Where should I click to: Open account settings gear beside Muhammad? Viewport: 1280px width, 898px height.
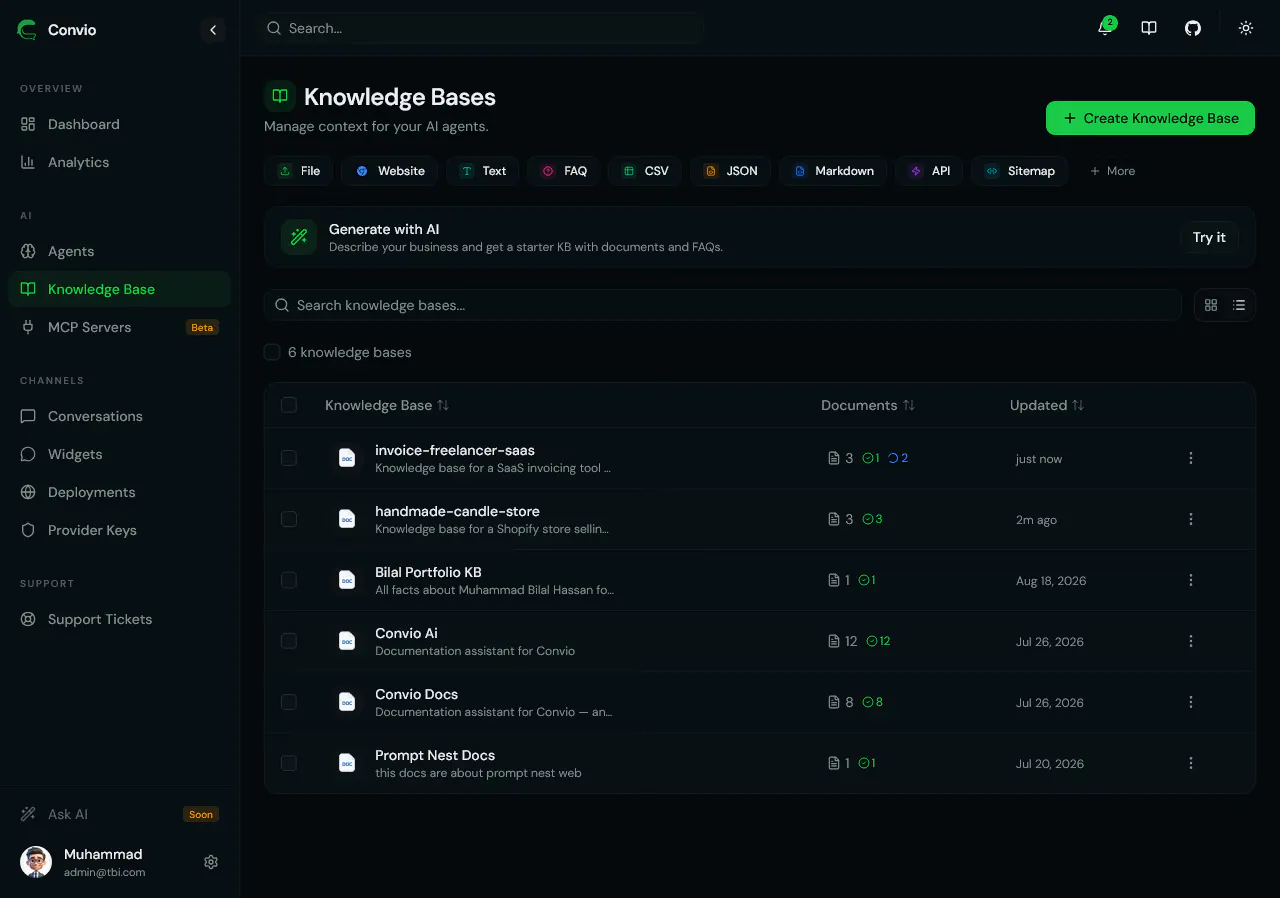pos(211,862)
